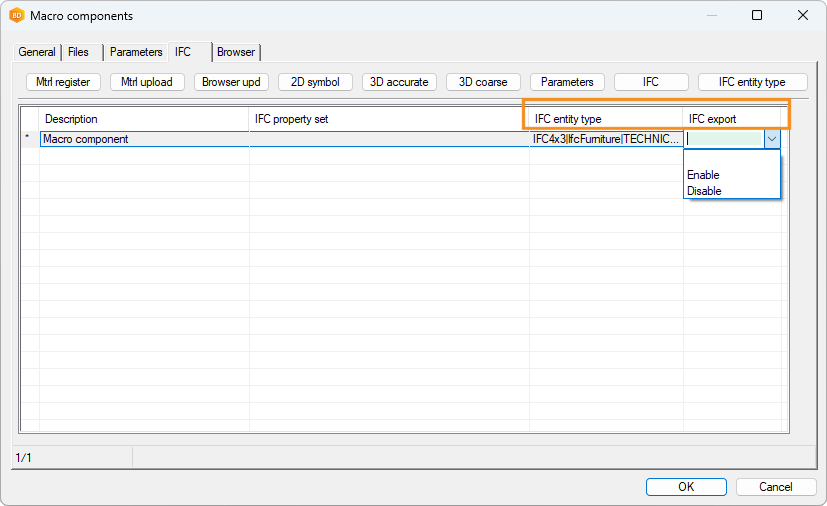Viewport: 827px width, 506px height.
Task: Choose Enable from the IFC export list
Action: pyautogui.click(x=703, y=175)
